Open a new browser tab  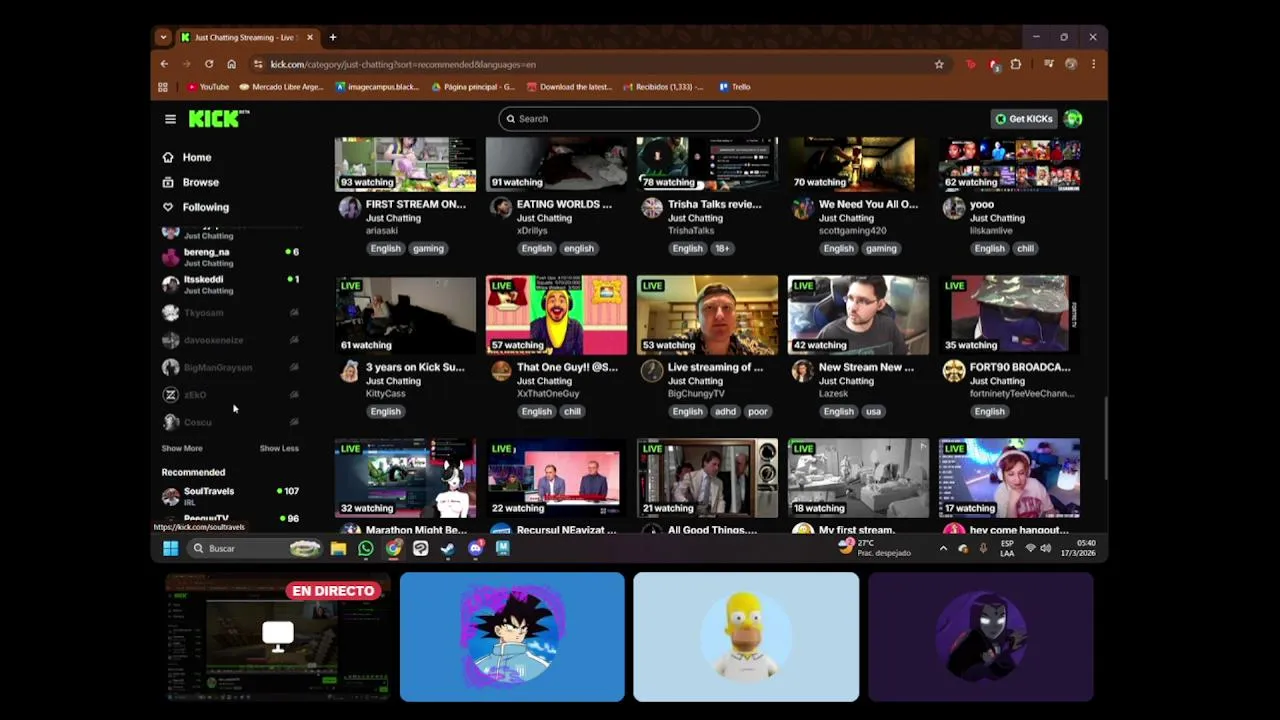pyautogui.click(x=333, y=37)
